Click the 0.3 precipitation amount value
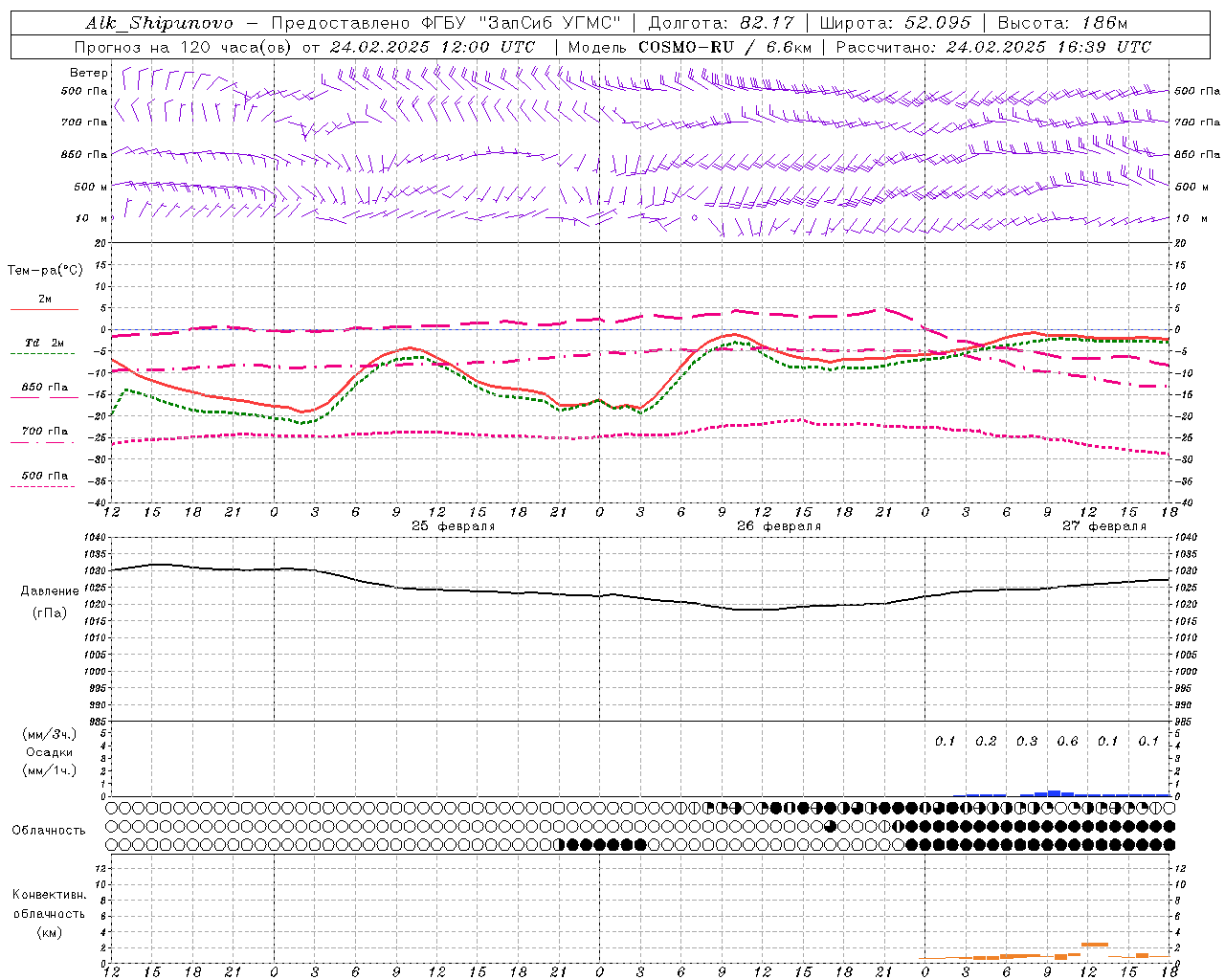1225x980 pixels. (1026, 742)
